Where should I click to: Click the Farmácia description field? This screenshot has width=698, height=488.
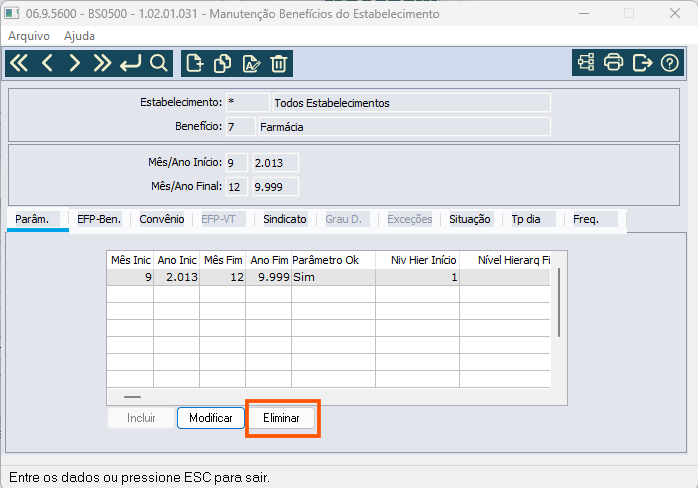(404, 126)
